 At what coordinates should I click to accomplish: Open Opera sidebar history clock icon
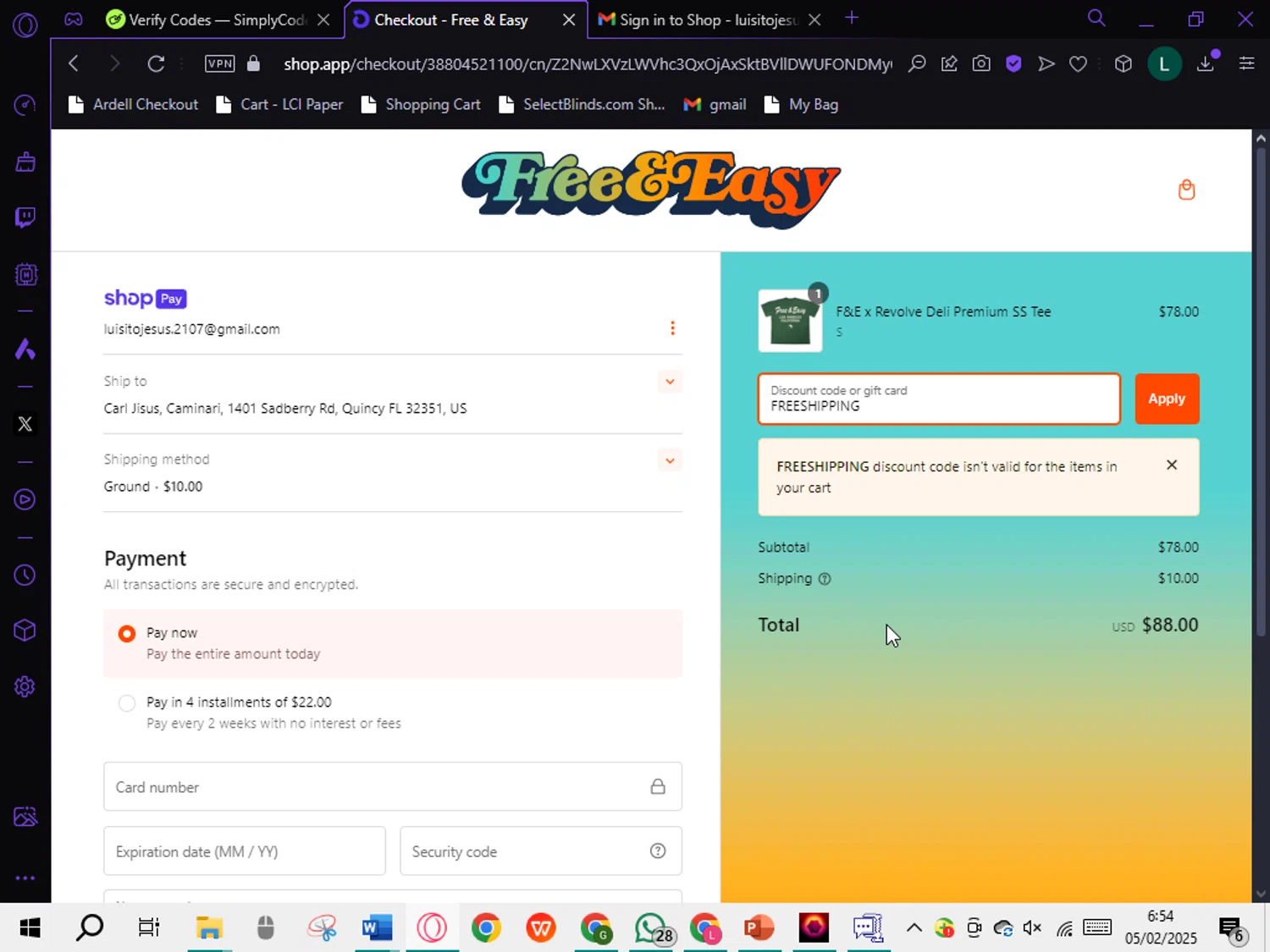coord(25,575)
